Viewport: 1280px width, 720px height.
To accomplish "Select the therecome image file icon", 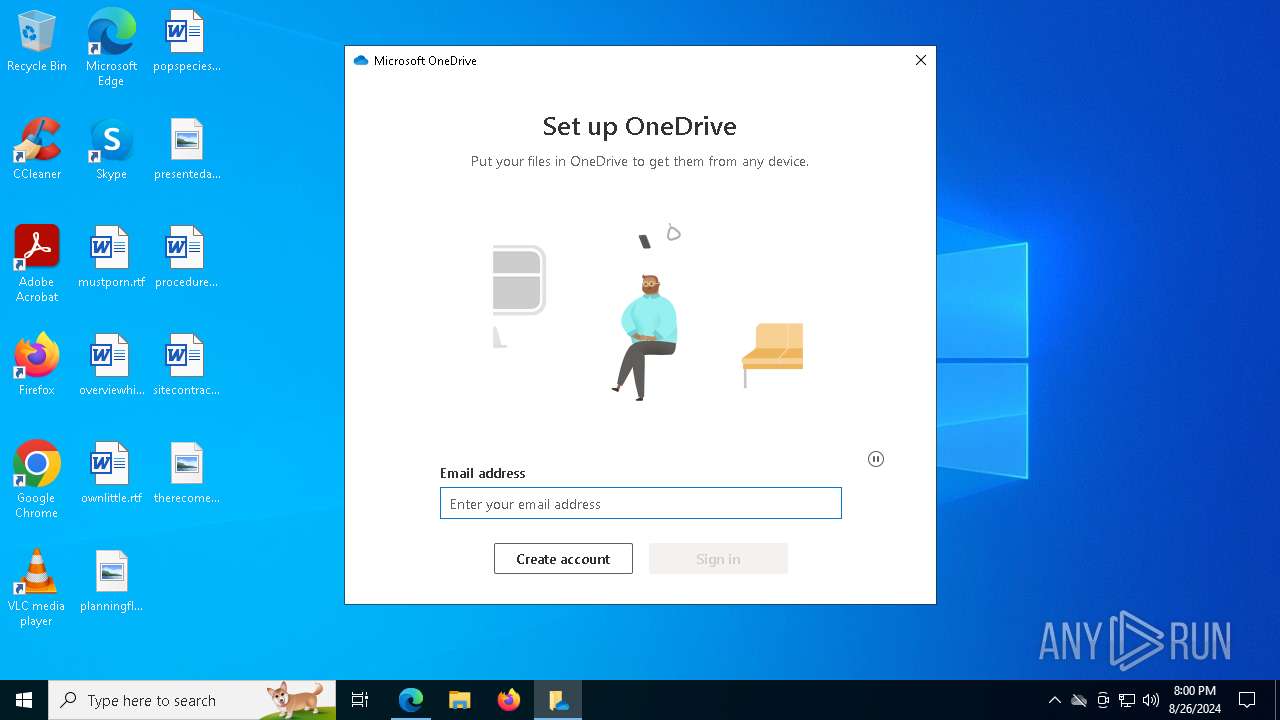I will (x=186, y=474).
